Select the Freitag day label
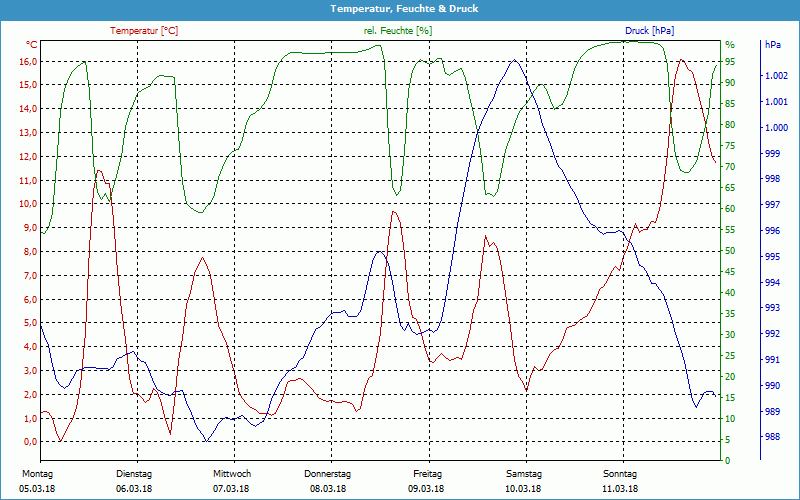The width and height of the screenshot is (800, 500). 427,474
